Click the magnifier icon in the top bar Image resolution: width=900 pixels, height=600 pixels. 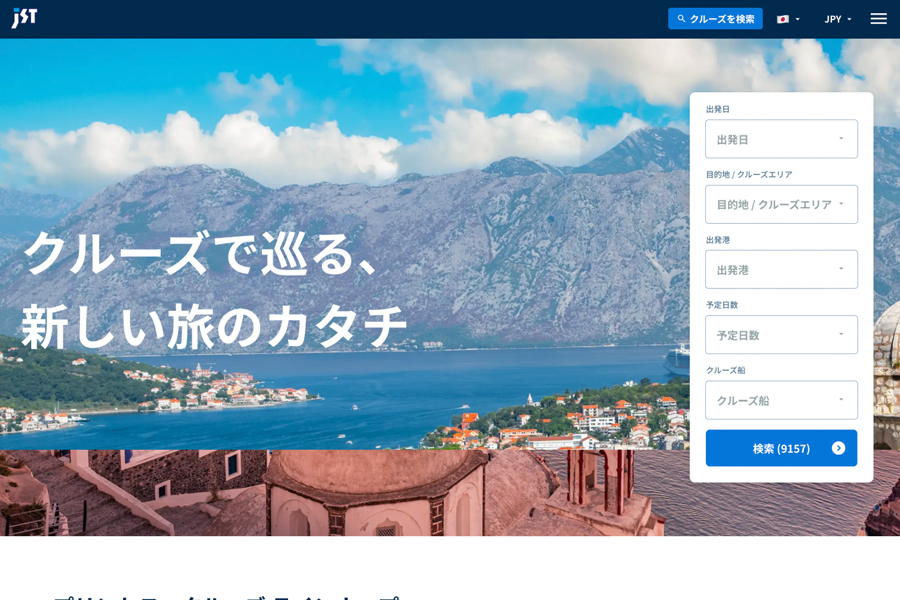681,19
